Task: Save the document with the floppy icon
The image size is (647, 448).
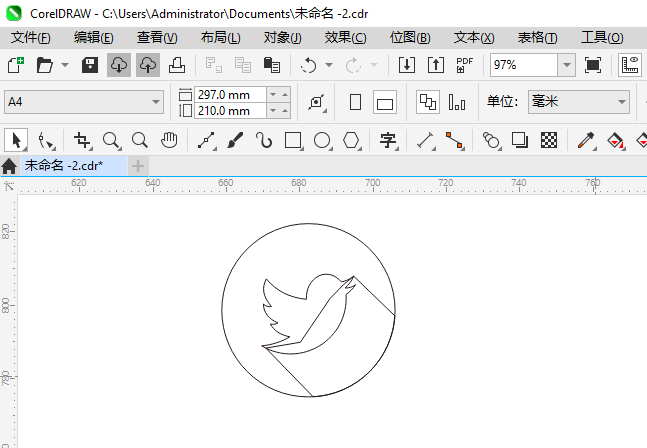Action: point(90,65)
